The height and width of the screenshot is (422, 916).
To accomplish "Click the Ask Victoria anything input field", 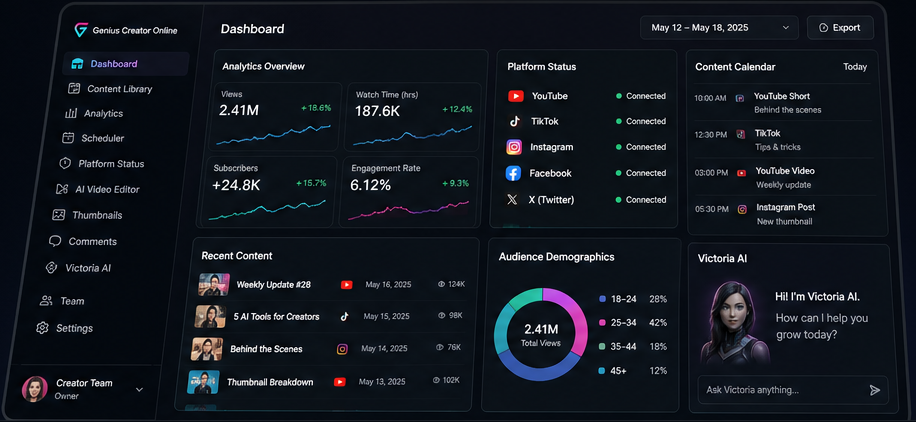I will pyautogui.click(x=793, y=390).
